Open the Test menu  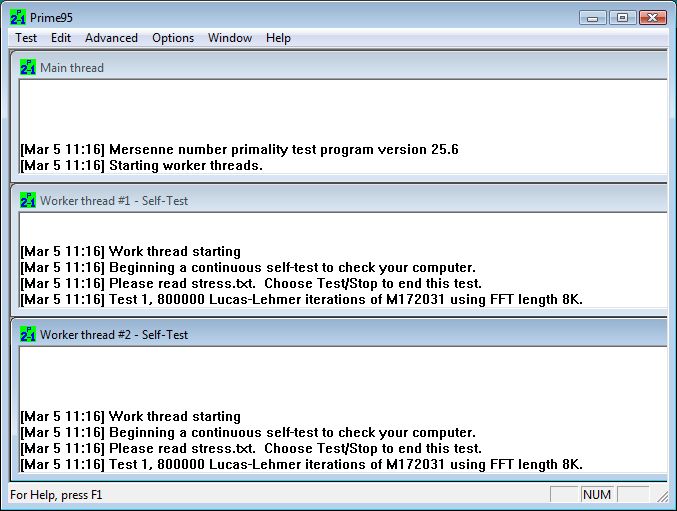tap(26, 38)
